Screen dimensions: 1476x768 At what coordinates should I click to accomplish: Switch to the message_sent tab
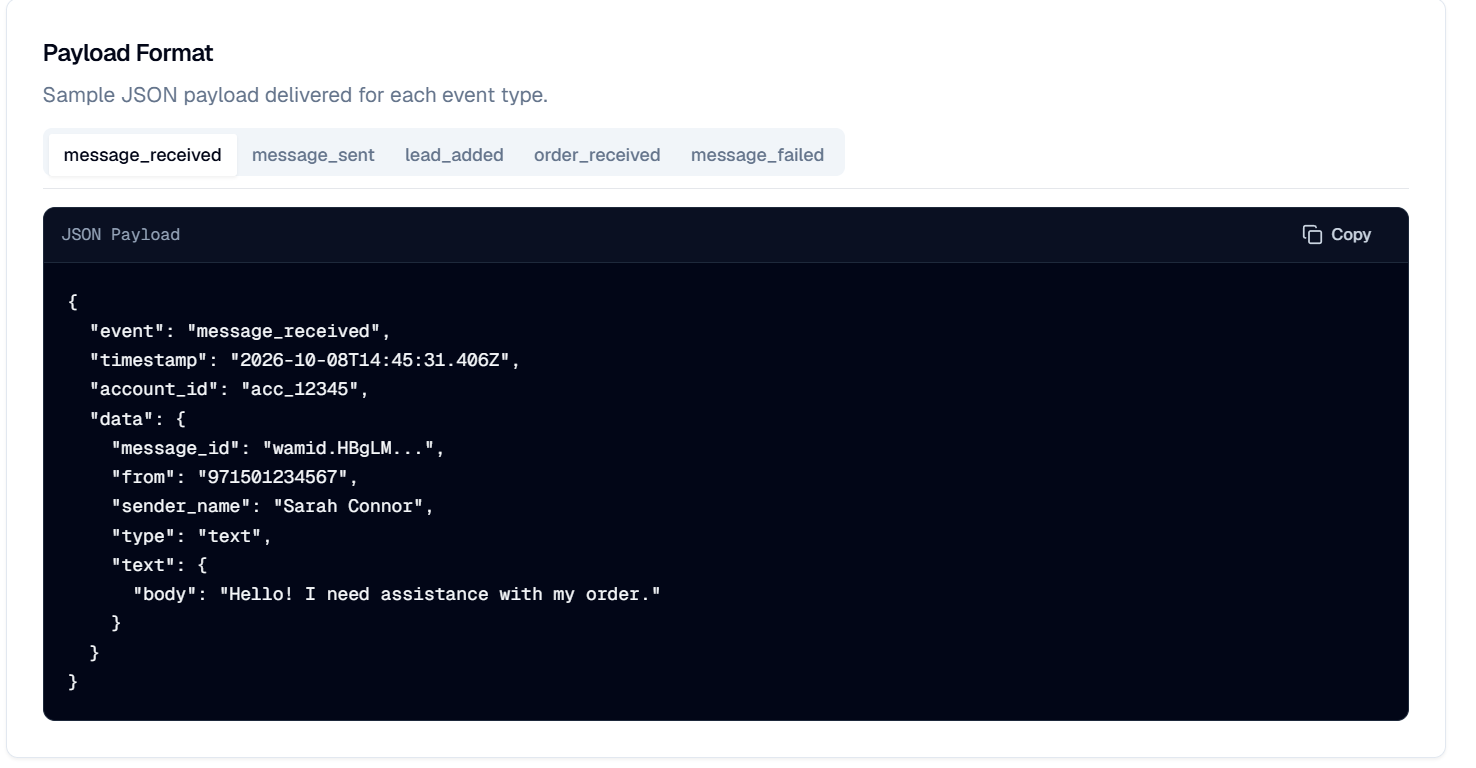[x=313, y=155]
